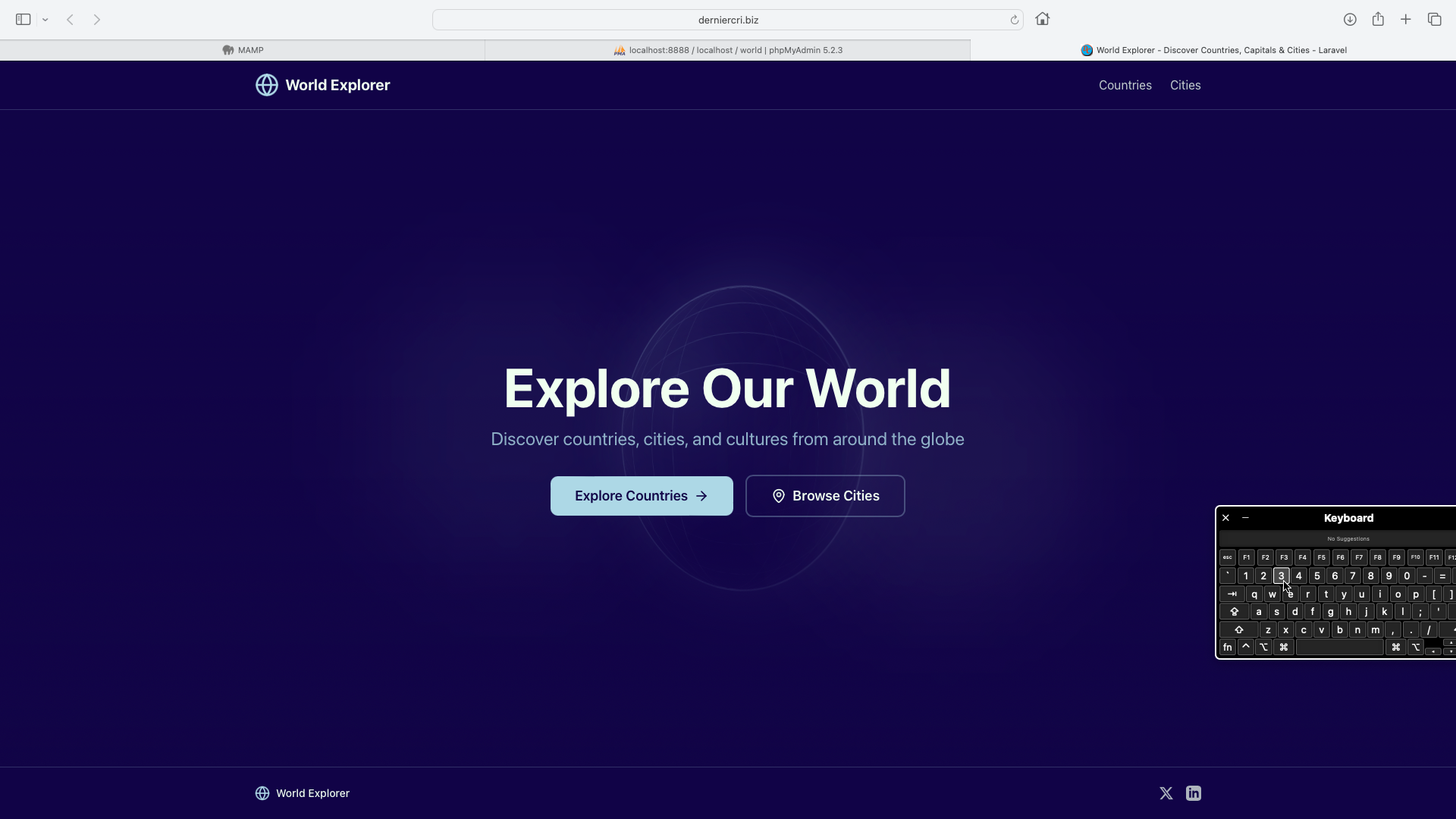Tap the equals key on the keyboard
This screenshot has width=1456, height=819.
(1442, 576)
